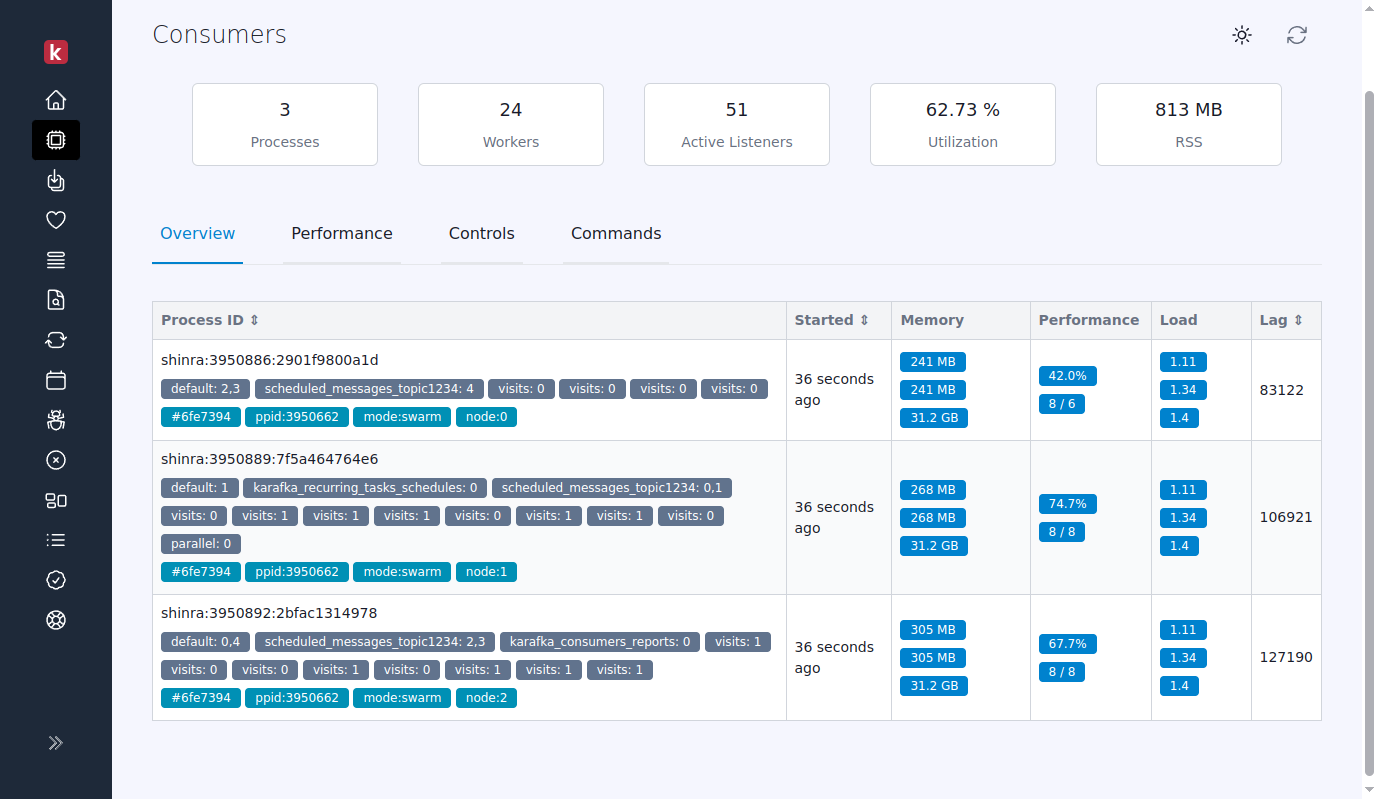Open Explorer using the document-magnifier icon

tap(56, 299)
